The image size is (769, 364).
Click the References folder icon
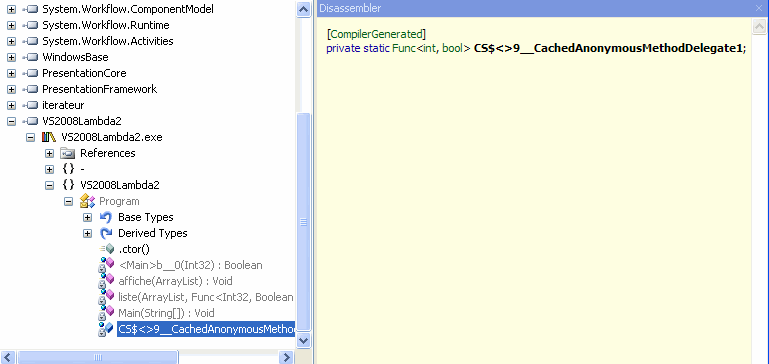(68, 154)
